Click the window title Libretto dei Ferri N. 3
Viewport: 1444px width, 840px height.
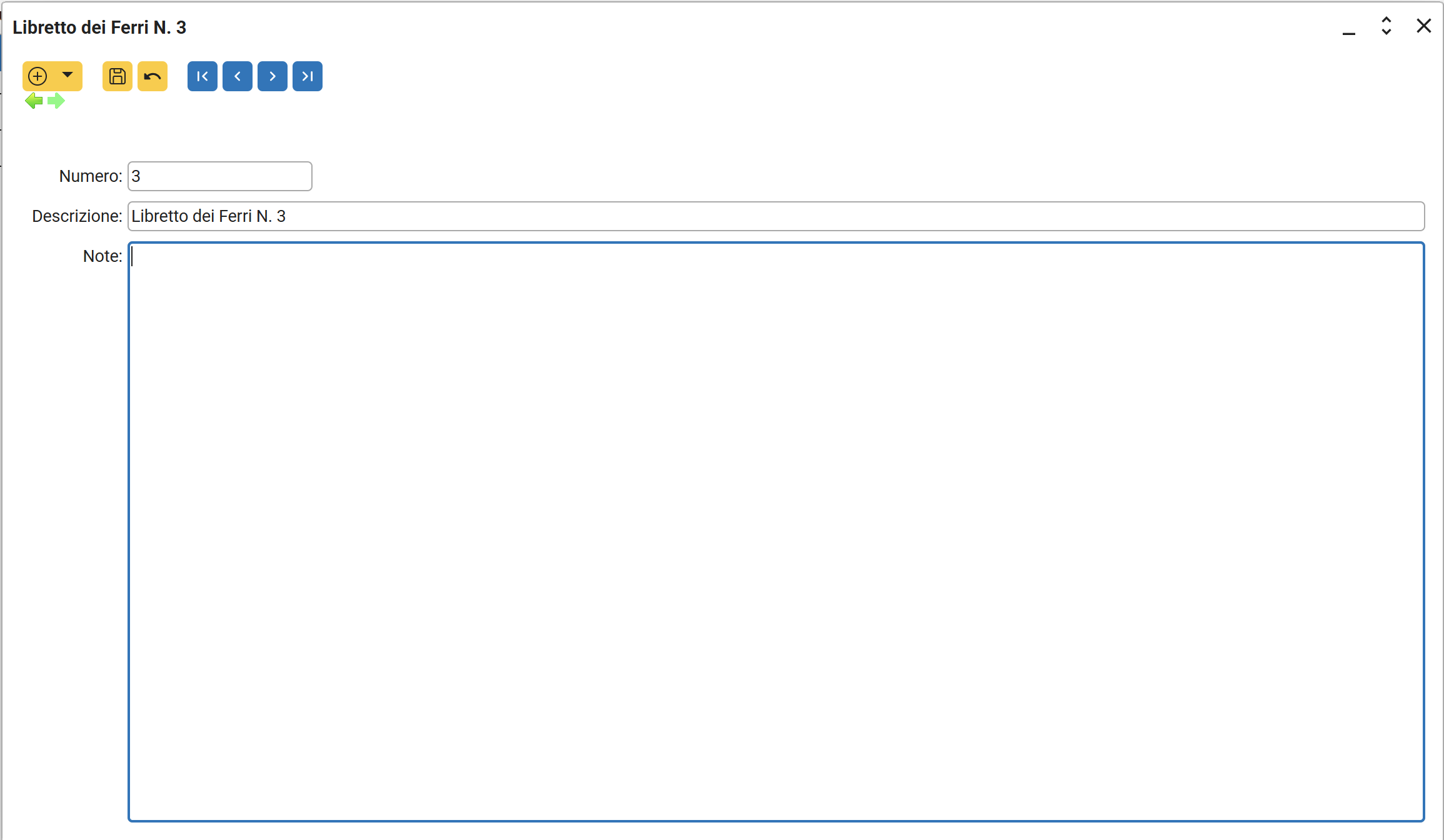99,27
